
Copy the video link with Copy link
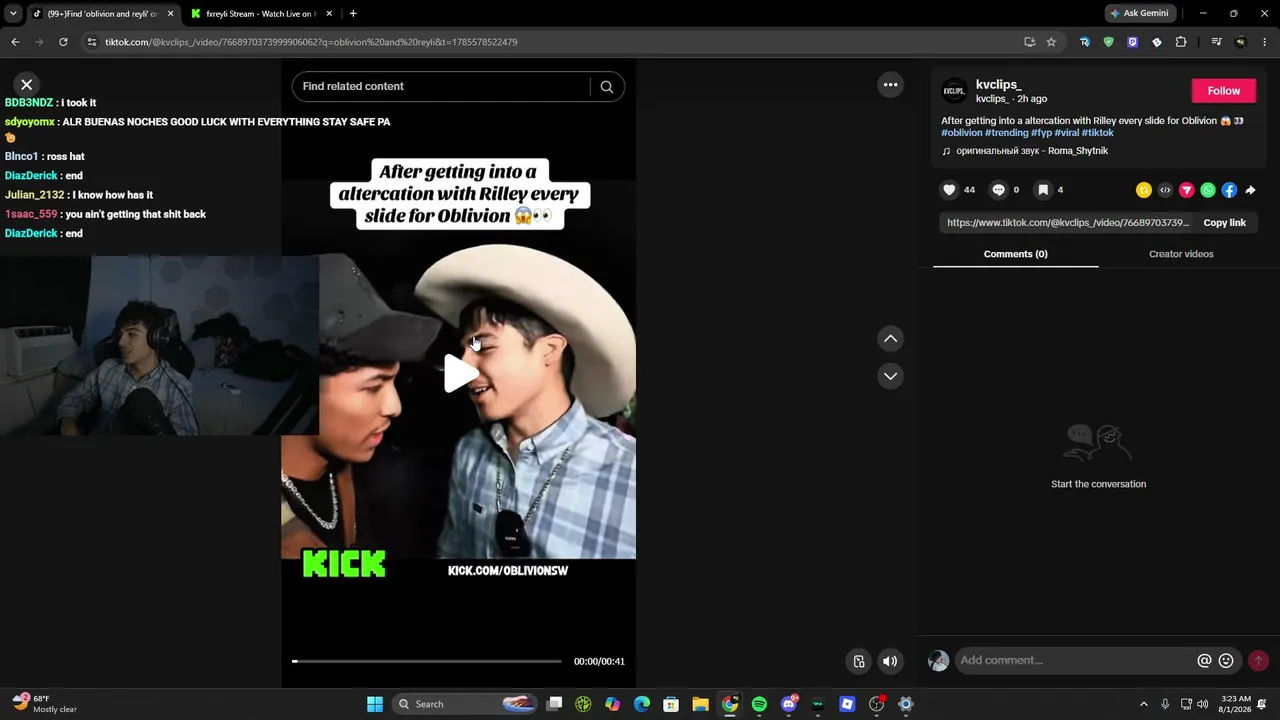(1224, 223)
